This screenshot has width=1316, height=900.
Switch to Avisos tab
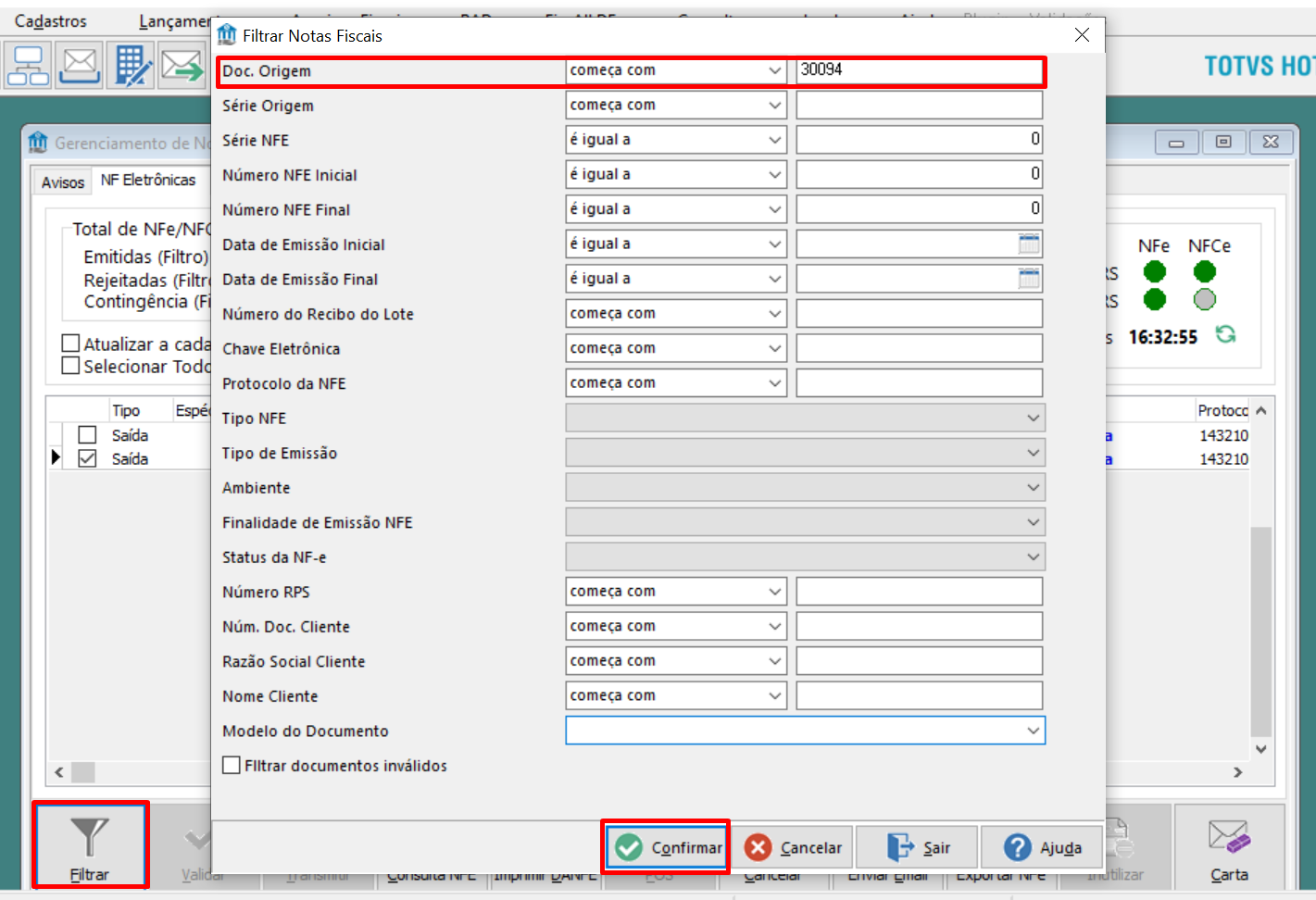coord(63,182)
